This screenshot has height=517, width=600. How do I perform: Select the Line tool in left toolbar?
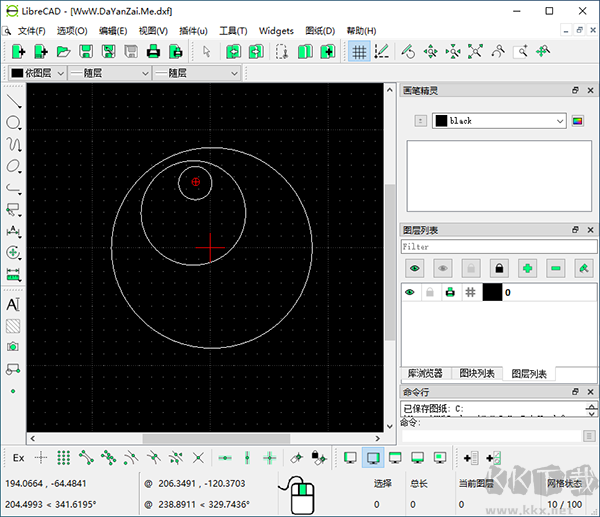(x=14, y=101)
